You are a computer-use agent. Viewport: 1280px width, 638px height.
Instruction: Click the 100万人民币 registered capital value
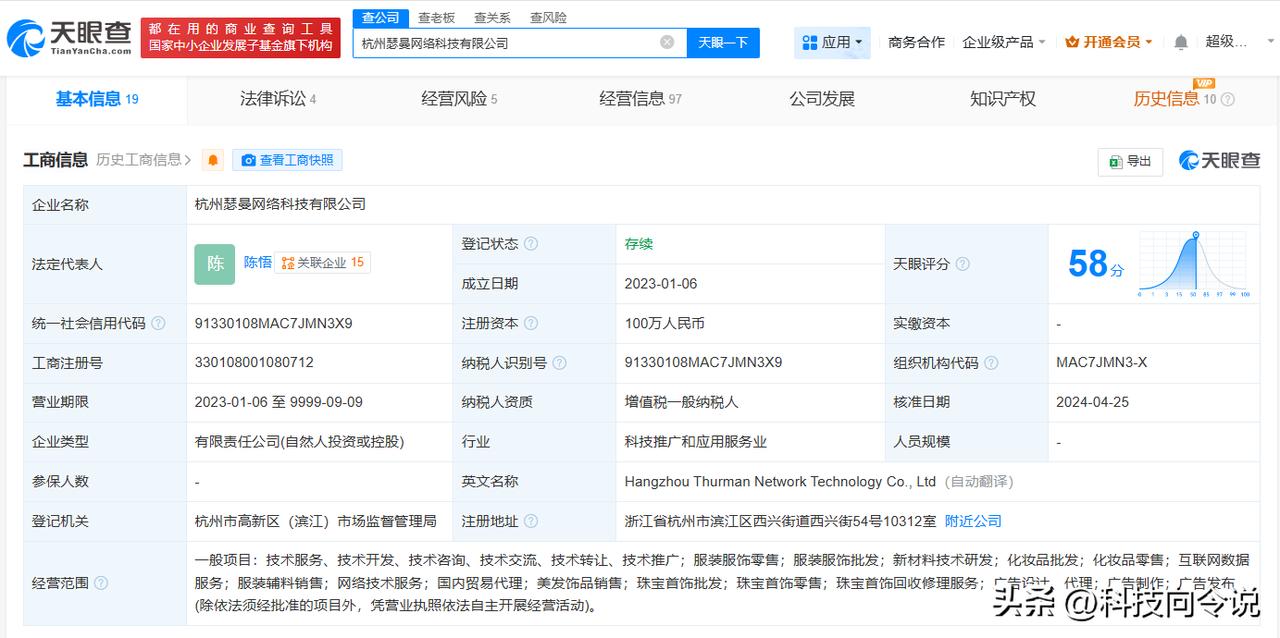tap(664, 323)
